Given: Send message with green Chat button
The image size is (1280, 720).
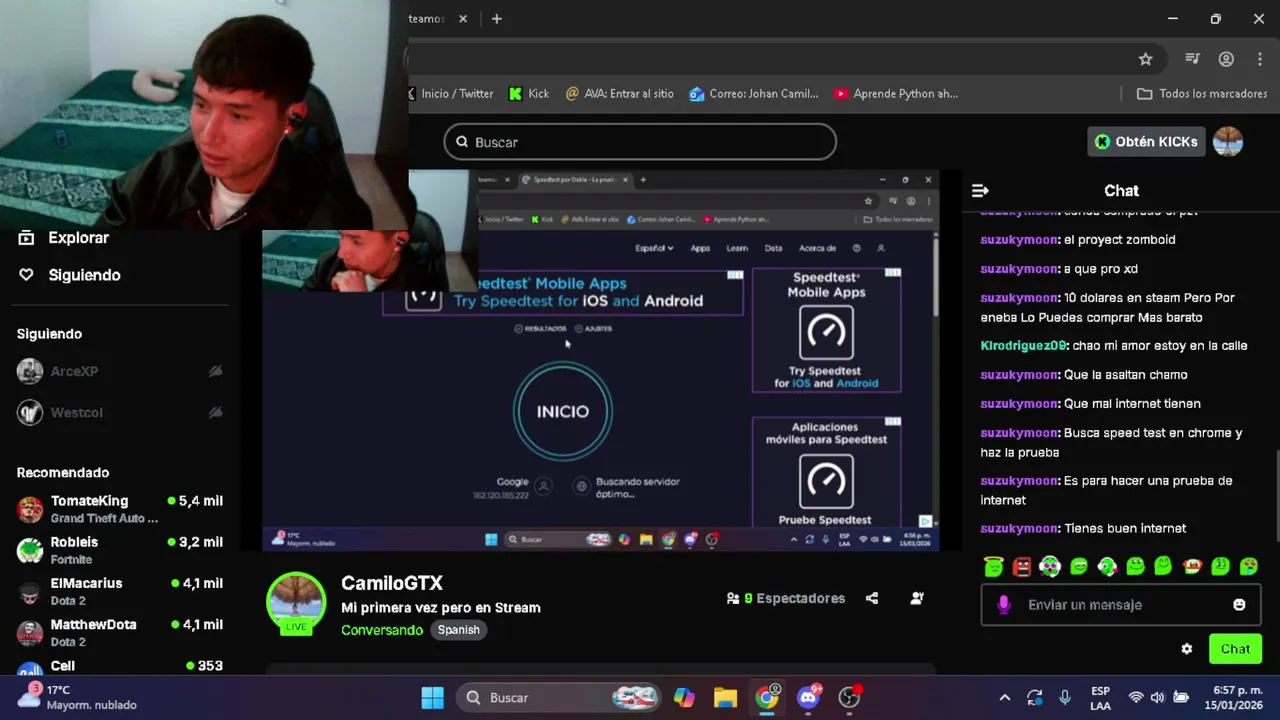Looking at the screenshot, I should pyautogui.click(x=1235, y=649).
